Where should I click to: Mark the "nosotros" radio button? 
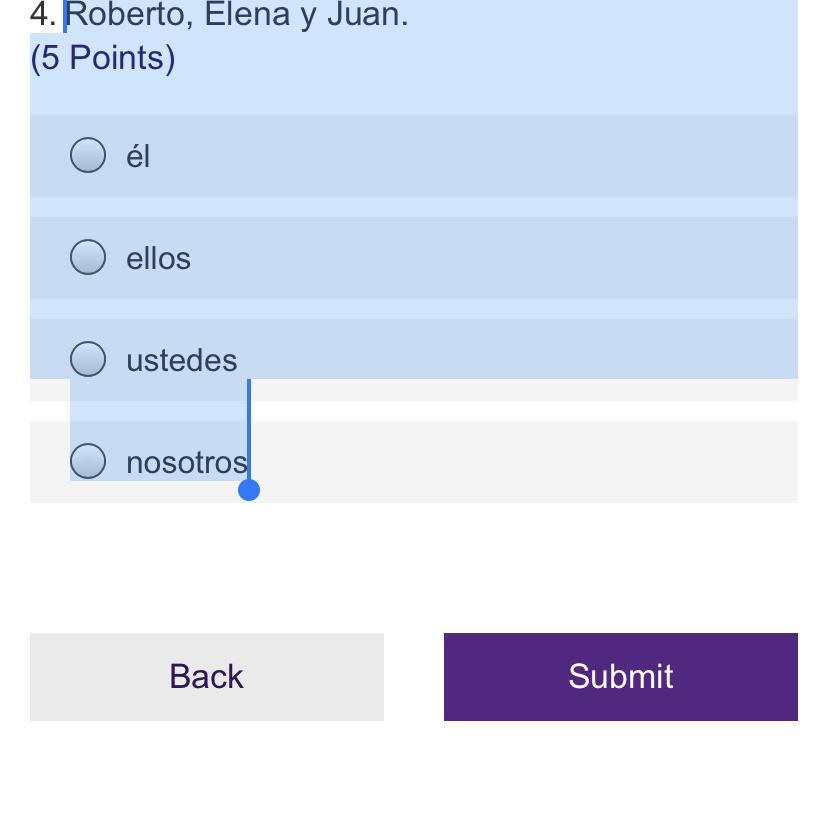(x=88, y=461)
